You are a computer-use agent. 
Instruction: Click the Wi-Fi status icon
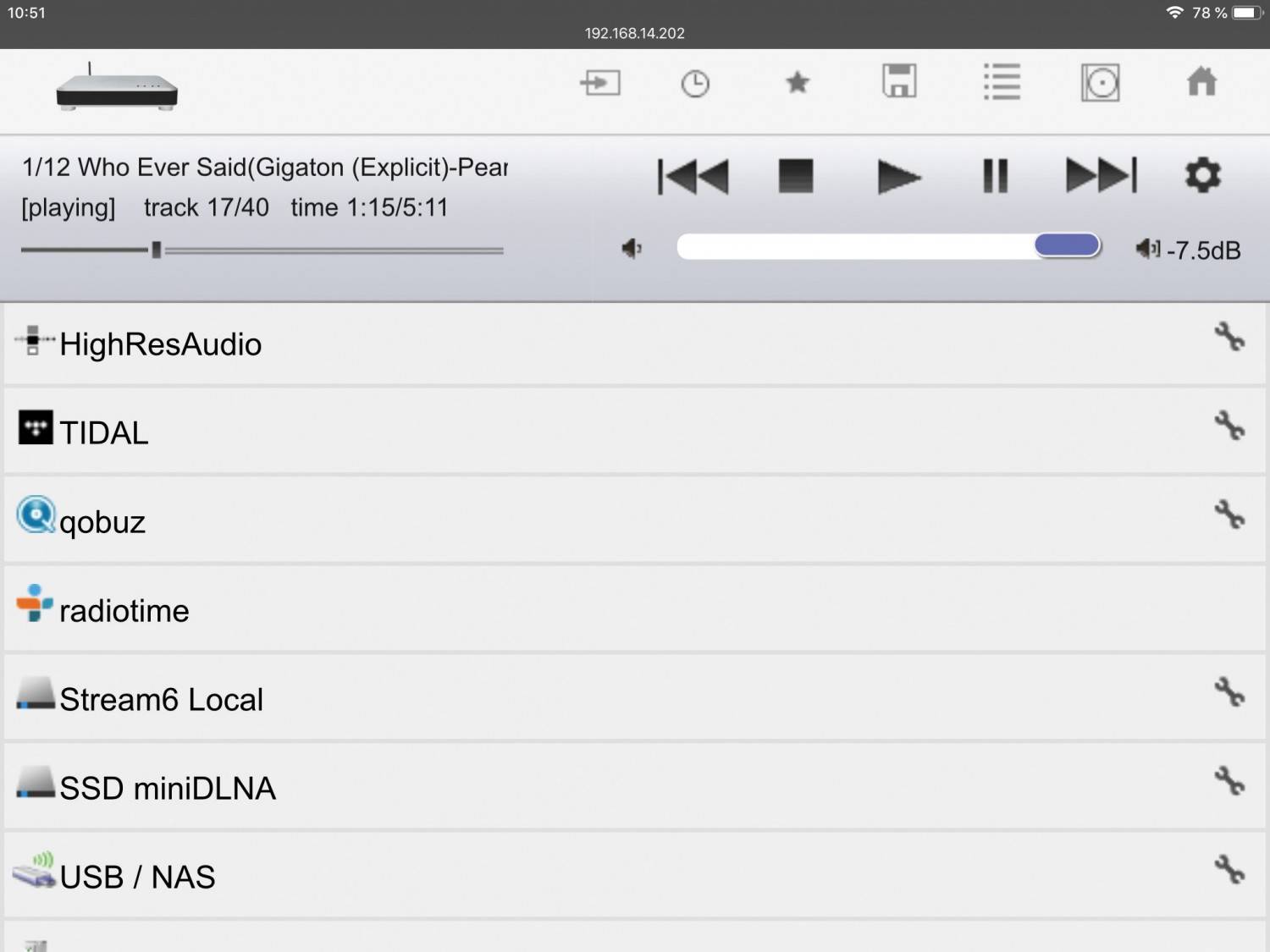point(1174,13)
